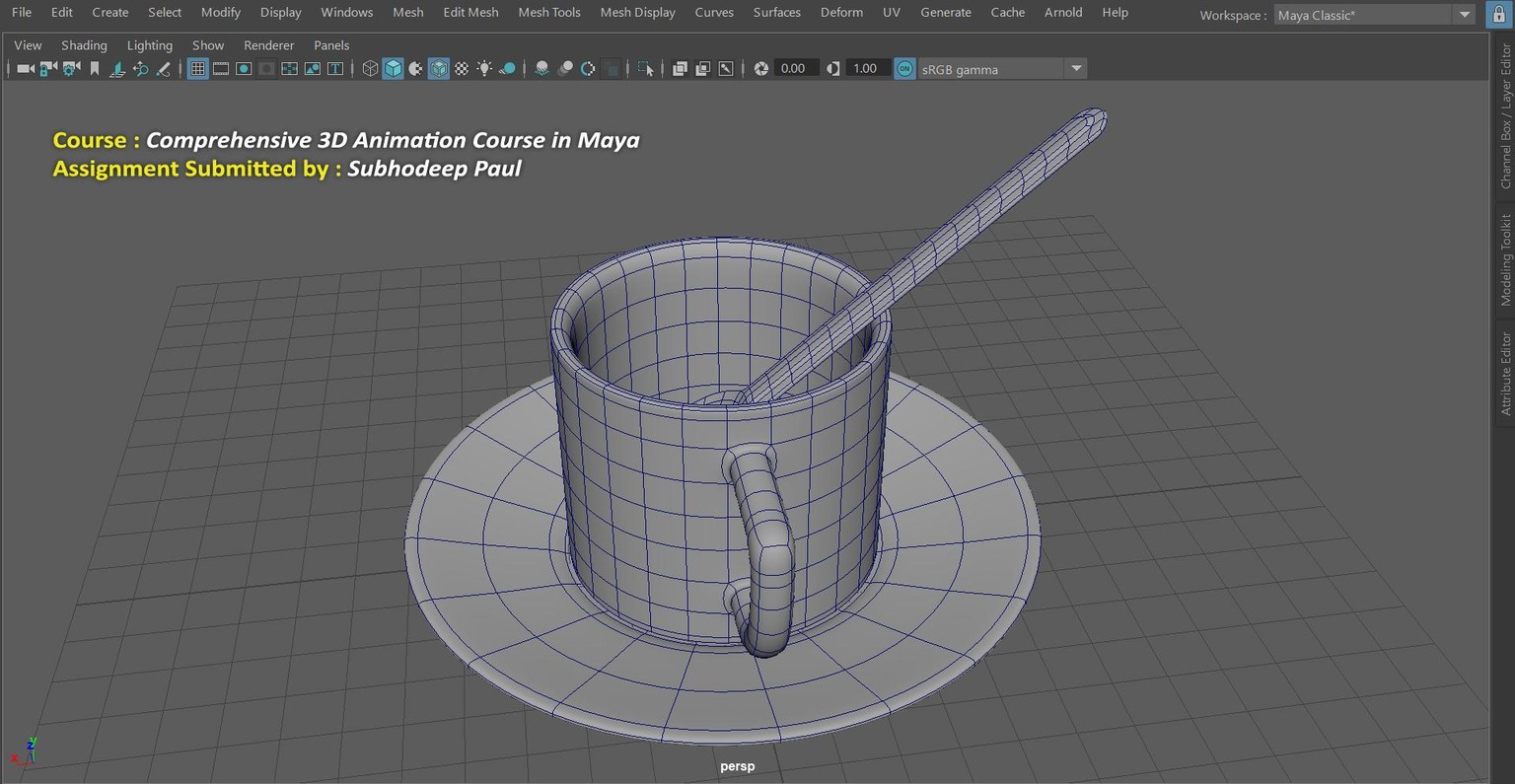Open the Mesh Tools menu
The width and height of the screenshot is (1515, 784).
coord(549,13)
